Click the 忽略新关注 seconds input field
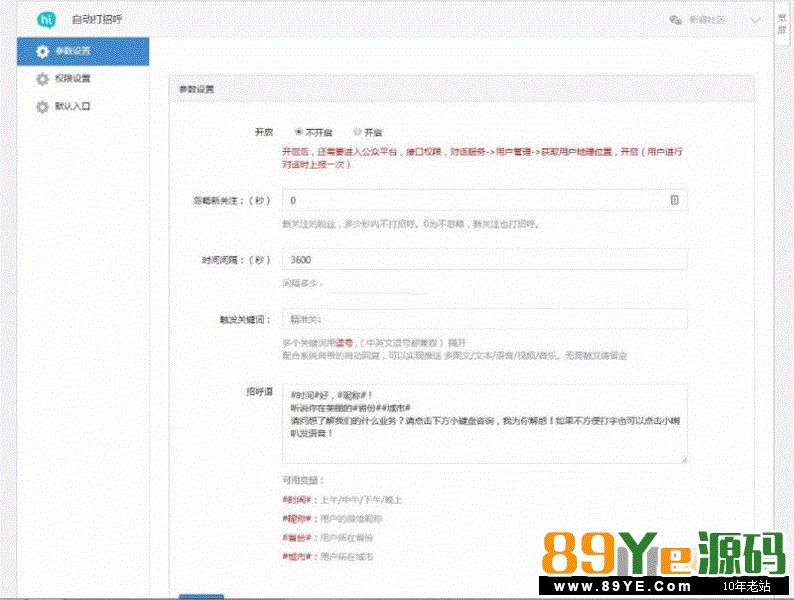The height and width of the screenshot is (600, 794). pyautogui.click(x=485, y=201)
